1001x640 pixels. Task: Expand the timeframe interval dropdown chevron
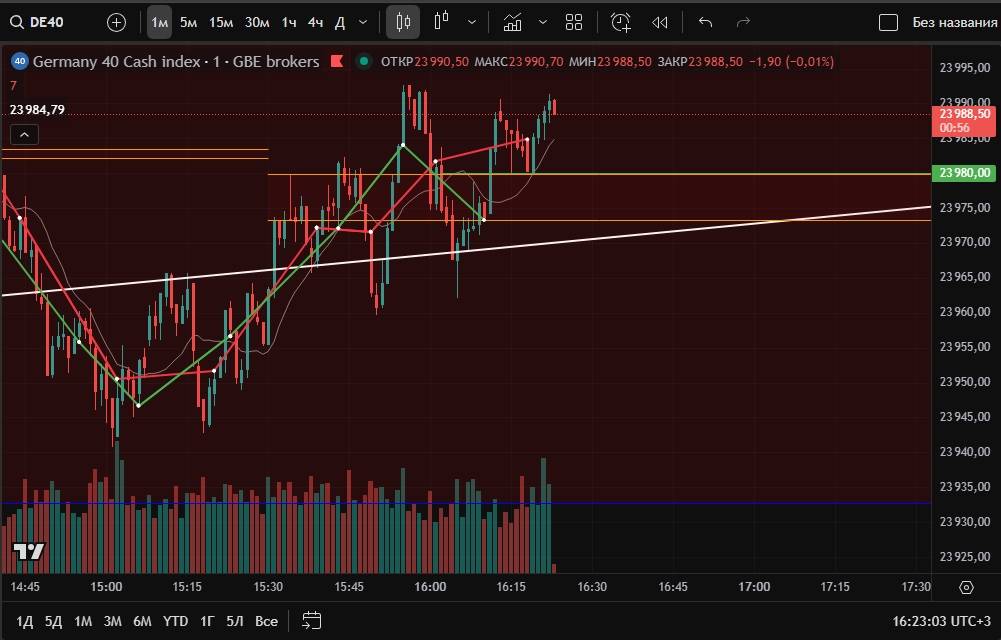click(x=362, y=22)
